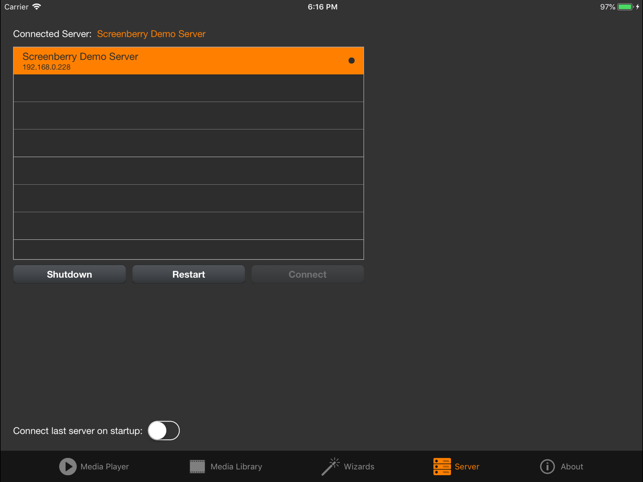Click the Shutdown button
643x482 pixels.
pyautogui.click(x=69, y=274)
